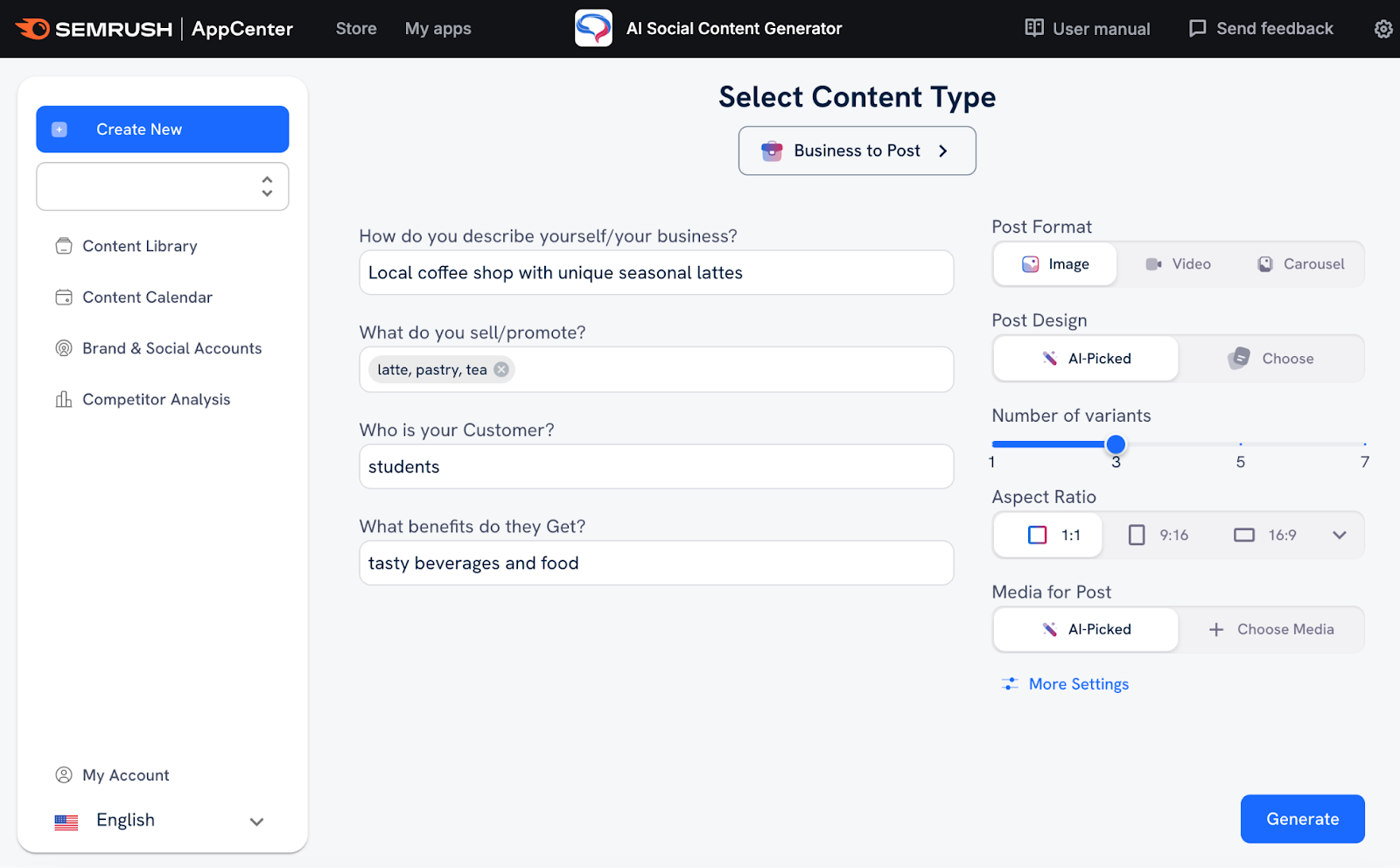The width and height of the screenshot is (1400, 868).
Task: Open My Account
Action: pos(125,774)
